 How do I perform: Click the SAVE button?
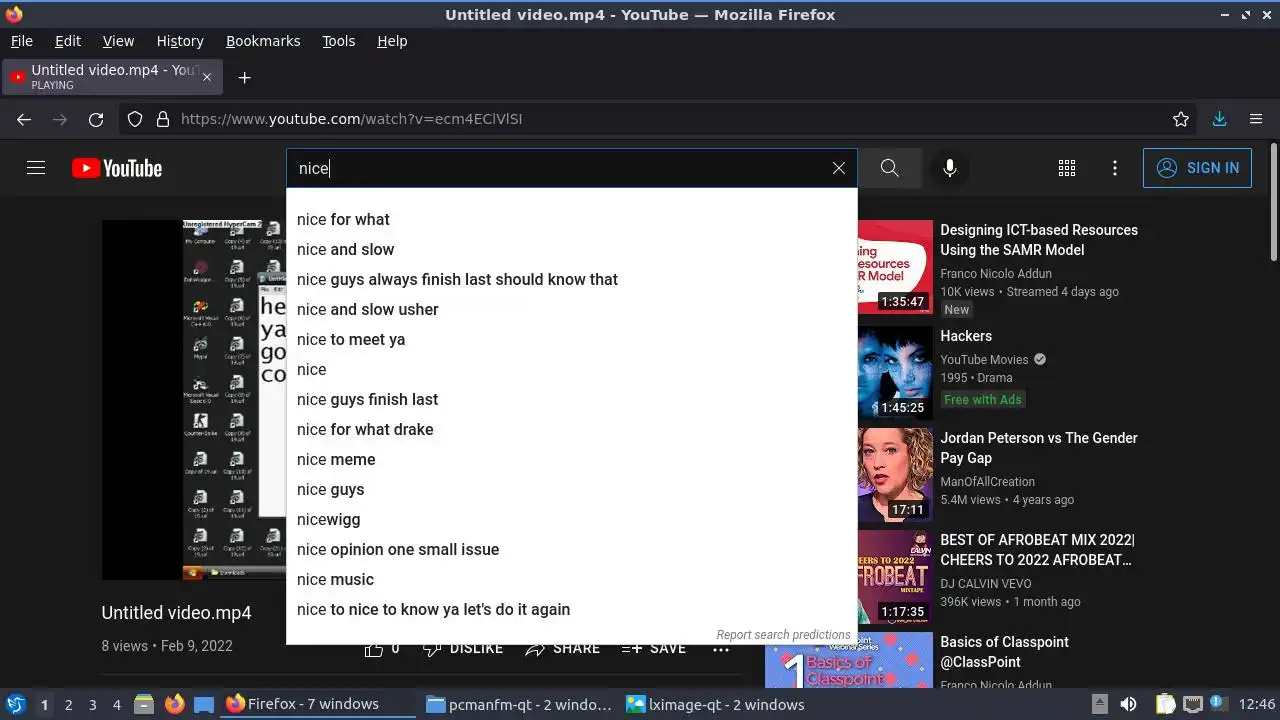pos(654,648)
